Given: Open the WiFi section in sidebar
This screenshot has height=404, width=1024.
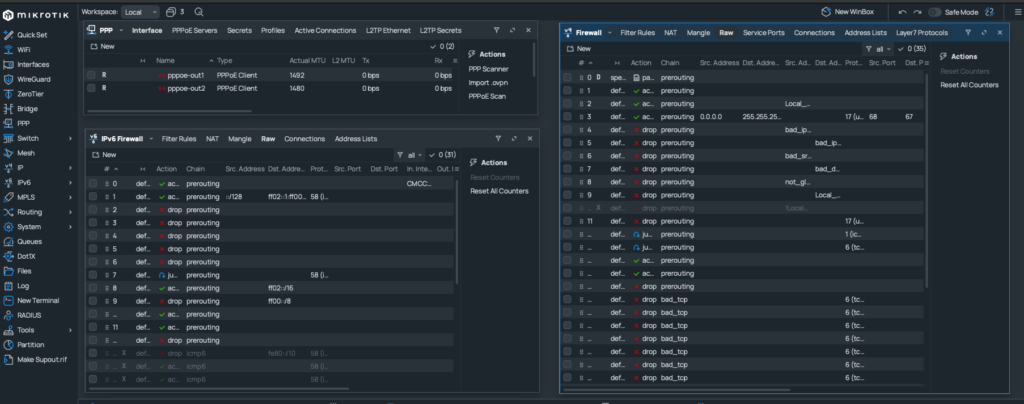Looking at the screenshot, I should [25, 50].
